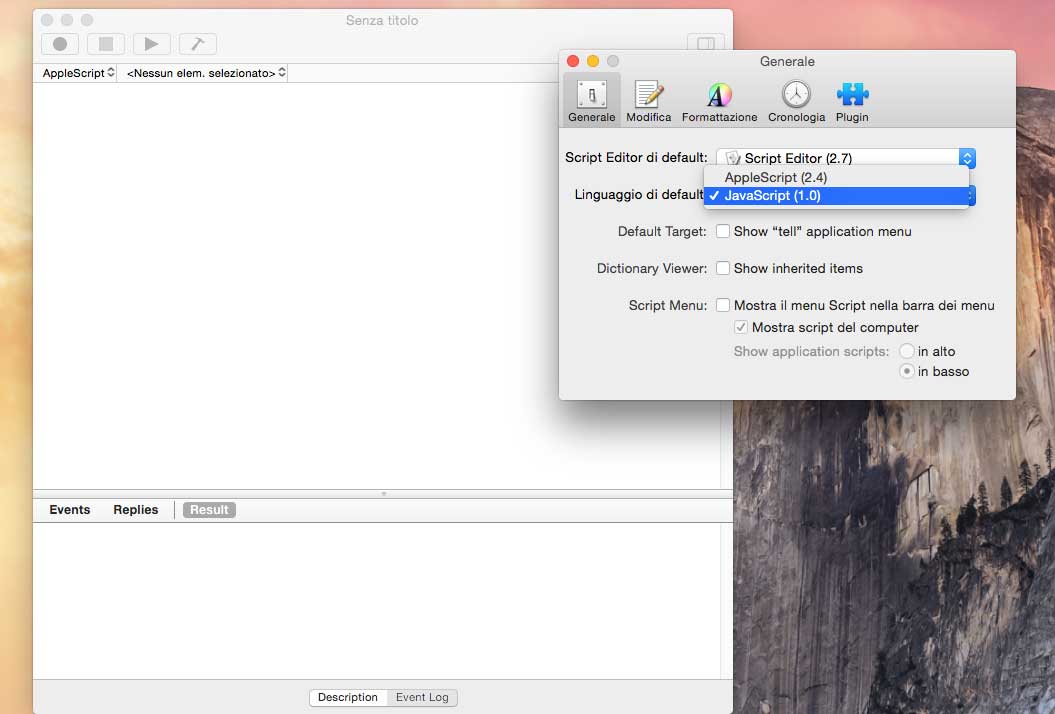
Task: Choose AppleScript (2.4) from language list
Action: (x=836, y=178)
